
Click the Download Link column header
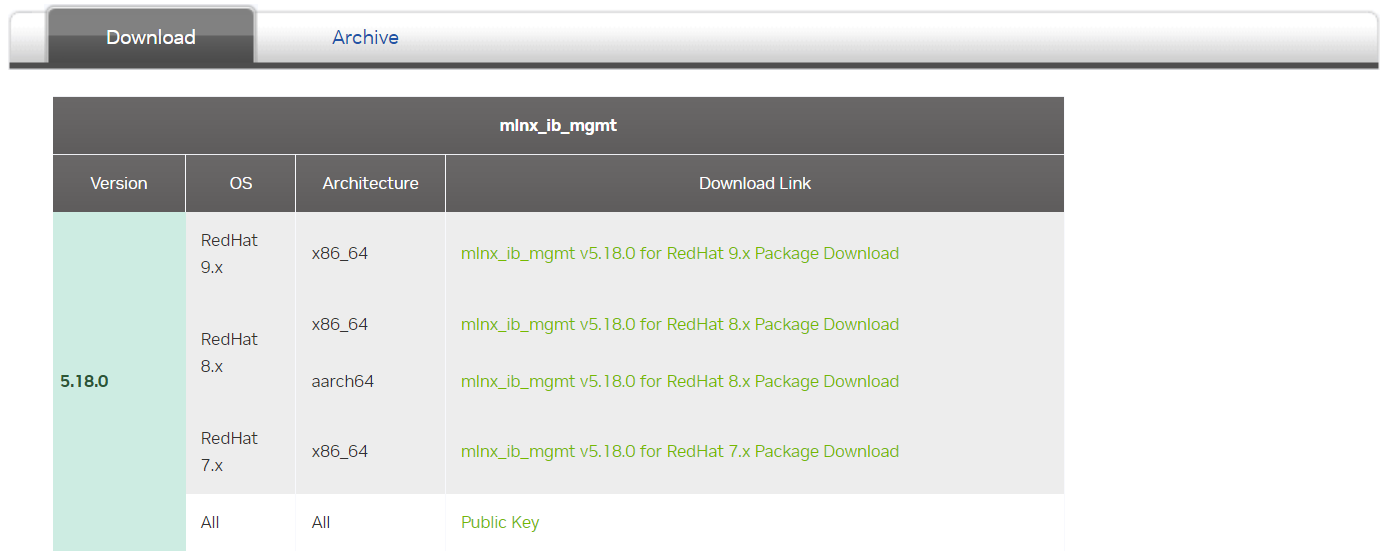click(755, 184)
